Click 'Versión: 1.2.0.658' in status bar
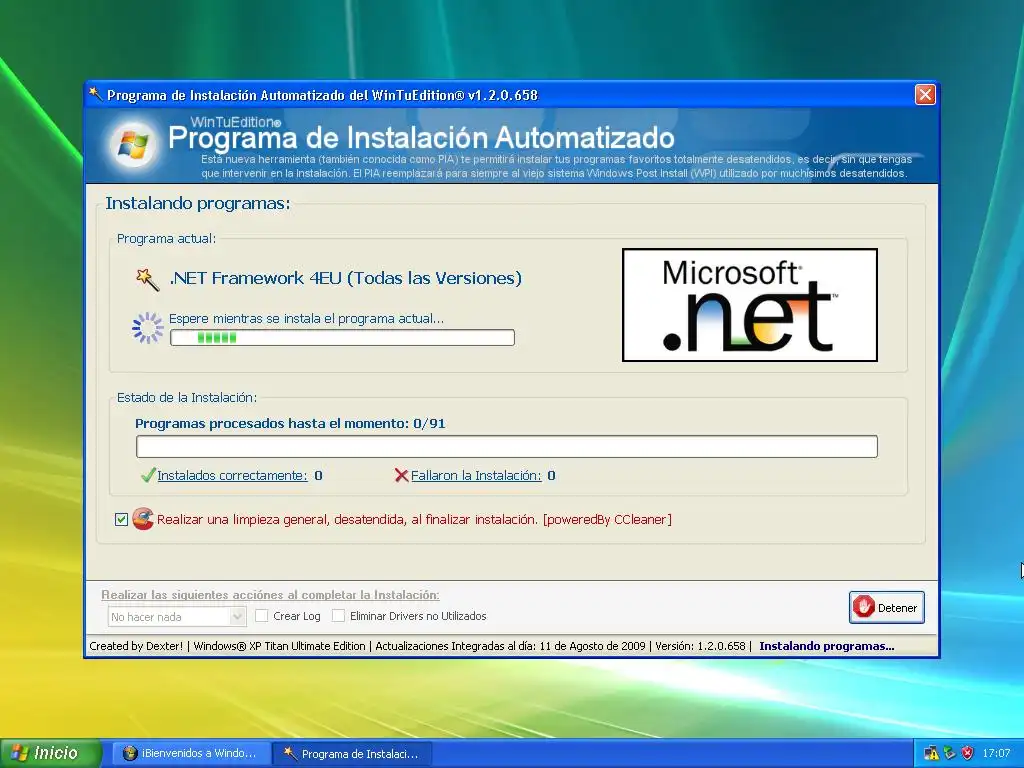Image resolution: width=1024 pixels, height=768 pixels. point(700,646)
